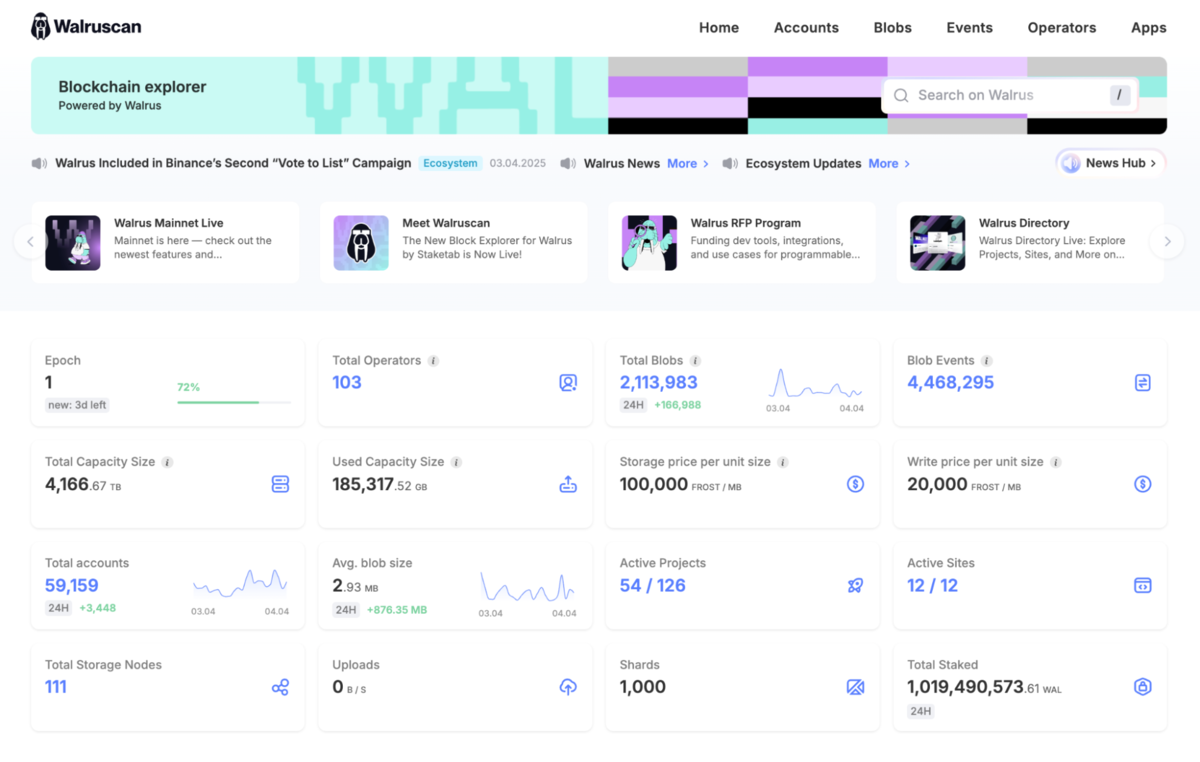Image resolution: width=1200 pixels, height=762 pixels.
Task: Open the Walrus Directory card title
Action: [1024, 223]
